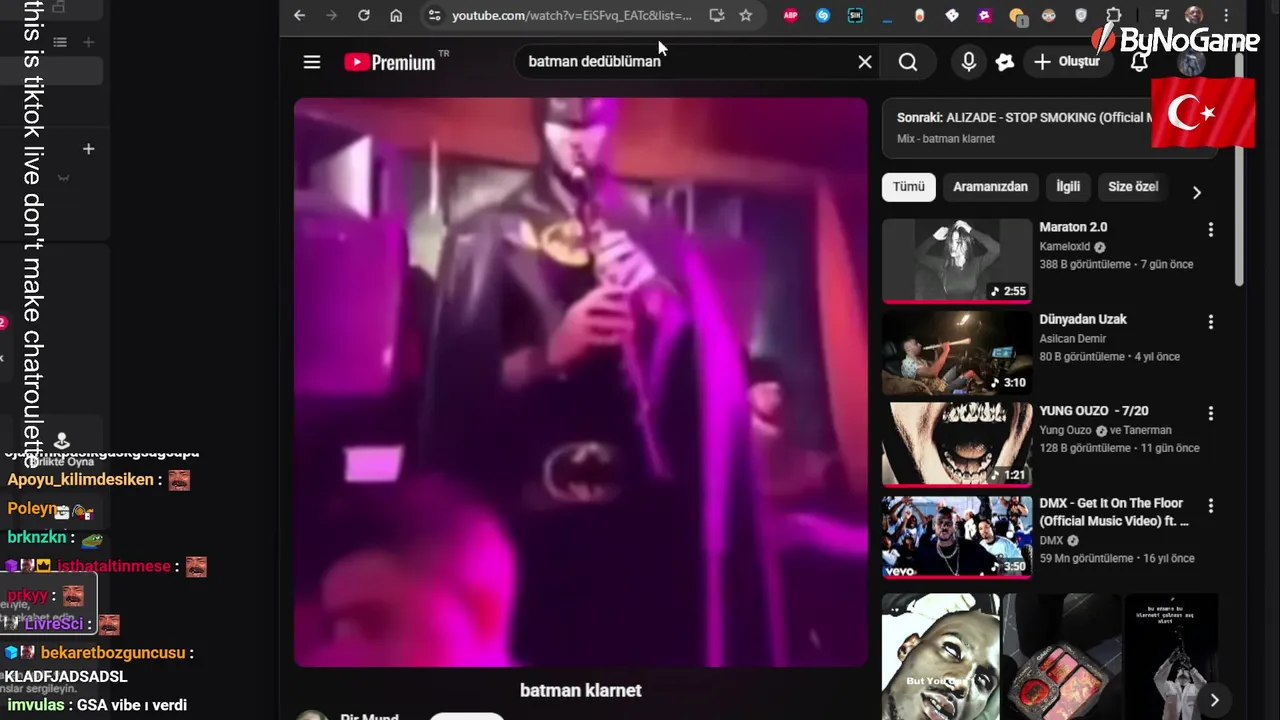The height and width of the screenshot is (720, 1280).
Task: Open the middle Shorts thumbnail with red tray
Action: pos(1062,657)
